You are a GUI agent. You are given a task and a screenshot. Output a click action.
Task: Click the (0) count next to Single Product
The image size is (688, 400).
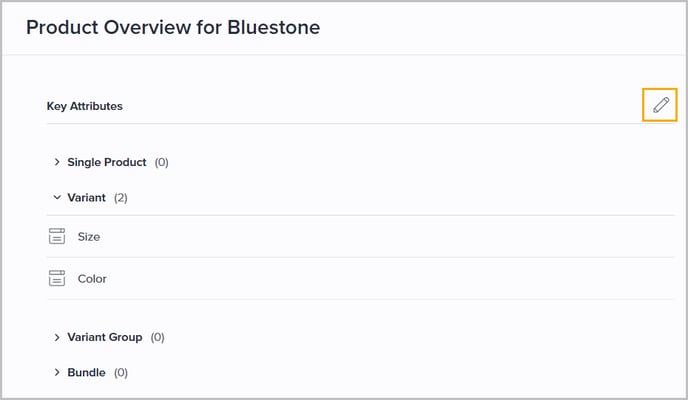click(161, 162)
